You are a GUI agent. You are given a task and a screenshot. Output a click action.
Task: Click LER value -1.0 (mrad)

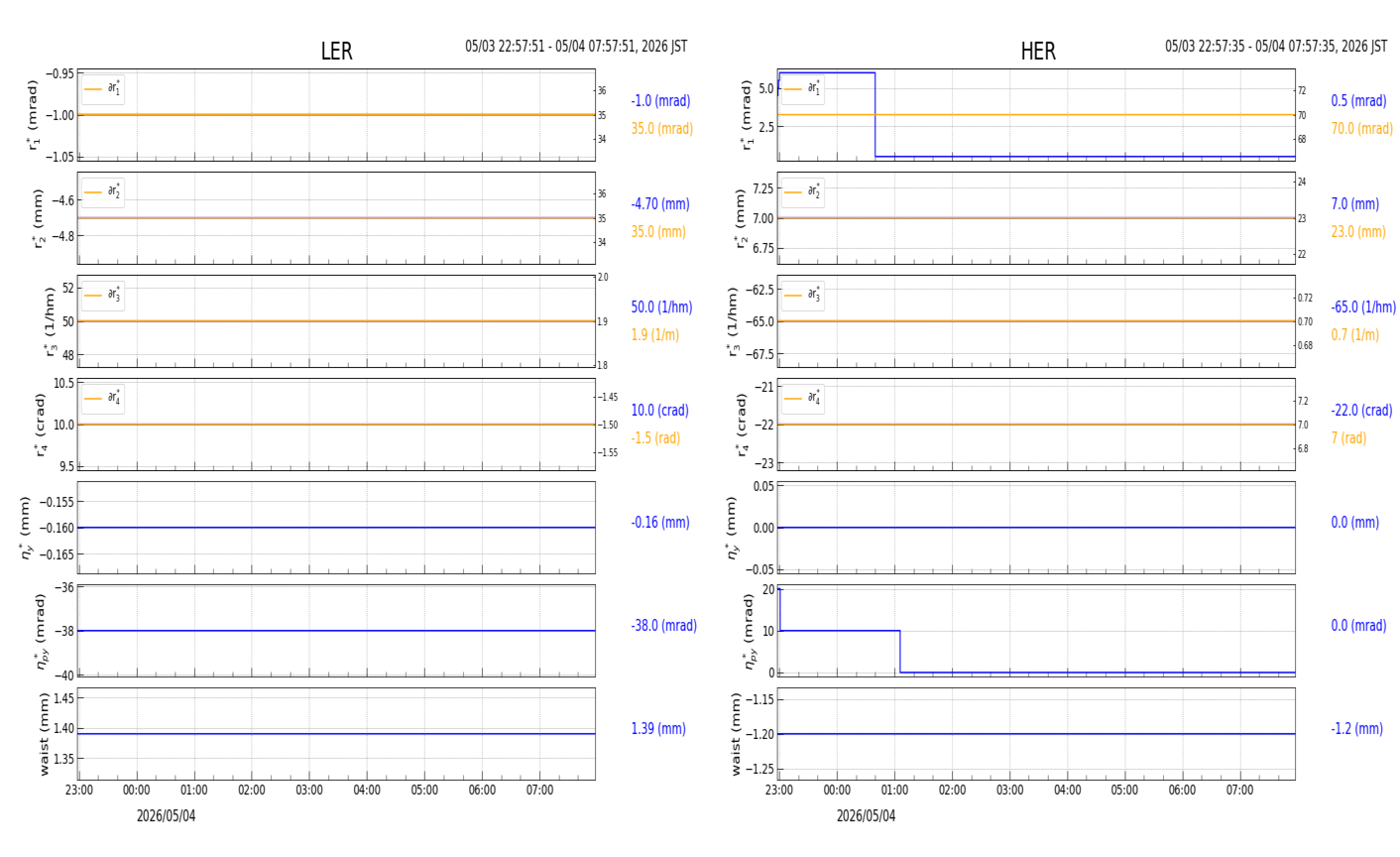coord(660,101)
